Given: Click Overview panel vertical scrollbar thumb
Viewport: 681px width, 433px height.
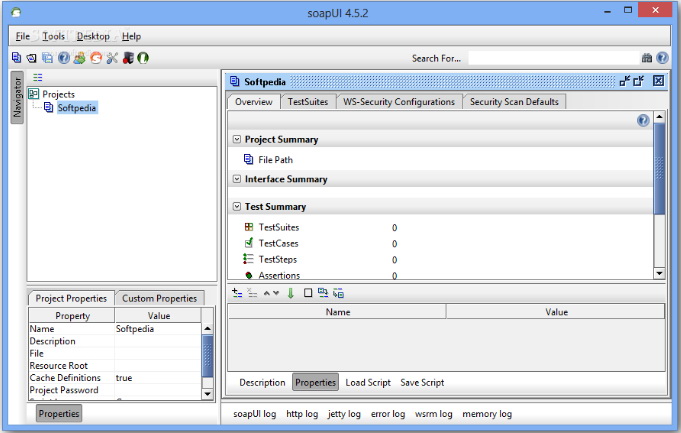Looking at the screenshot, I should [659, 169].
